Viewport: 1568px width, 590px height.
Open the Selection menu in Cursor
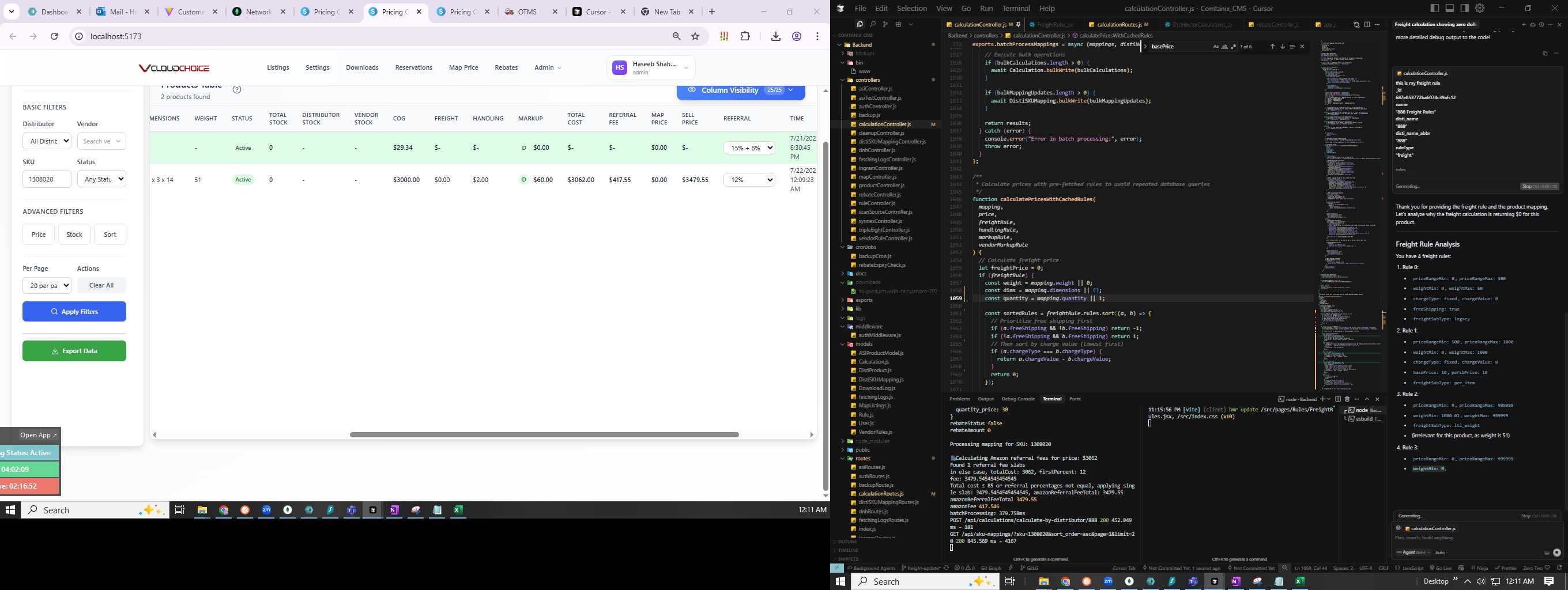(912, 9)
